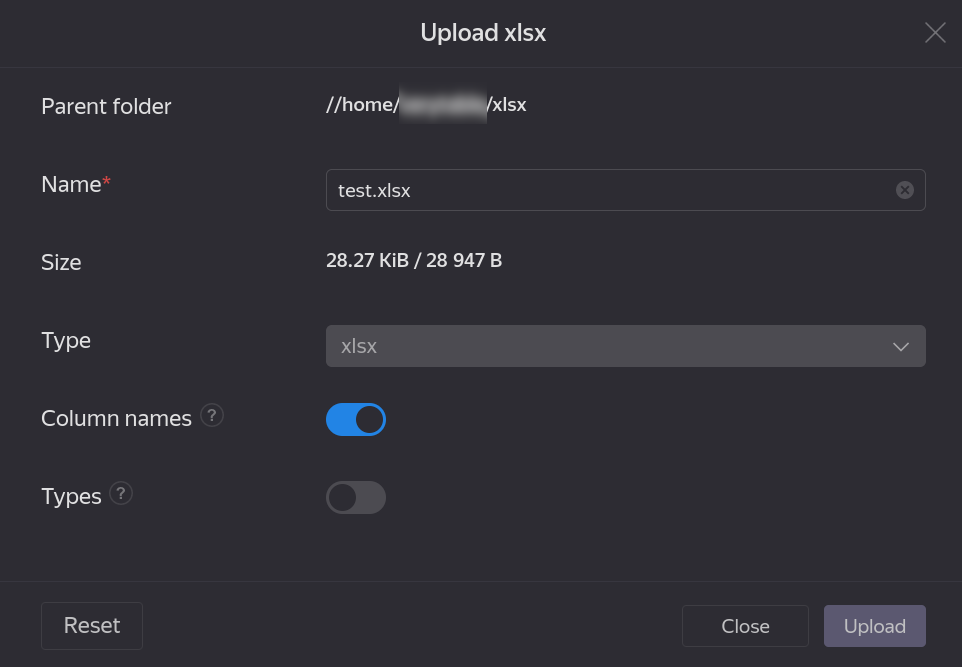962x667 pixels.
Task: Click the "Type" label text
Action: (66, 340)
